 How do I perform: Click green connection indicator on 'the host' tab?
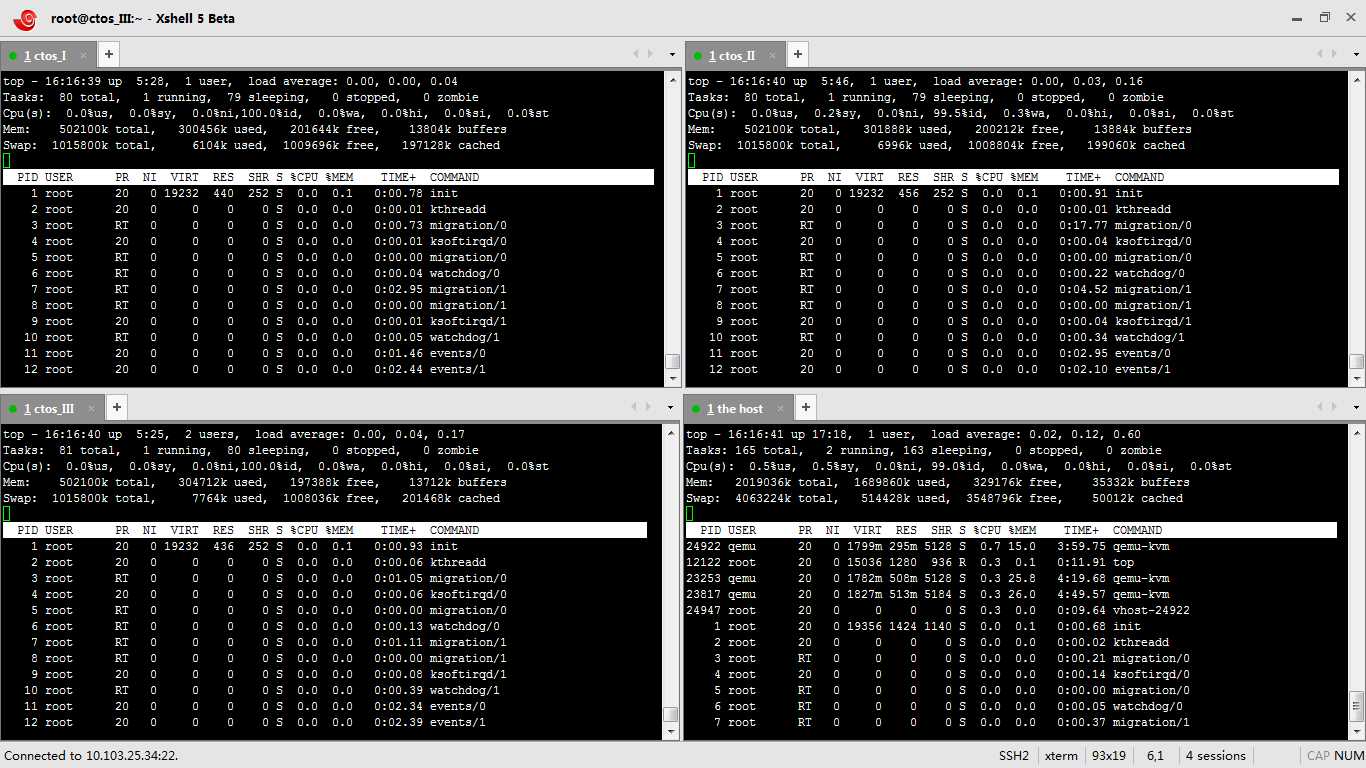tap(696, 409)
